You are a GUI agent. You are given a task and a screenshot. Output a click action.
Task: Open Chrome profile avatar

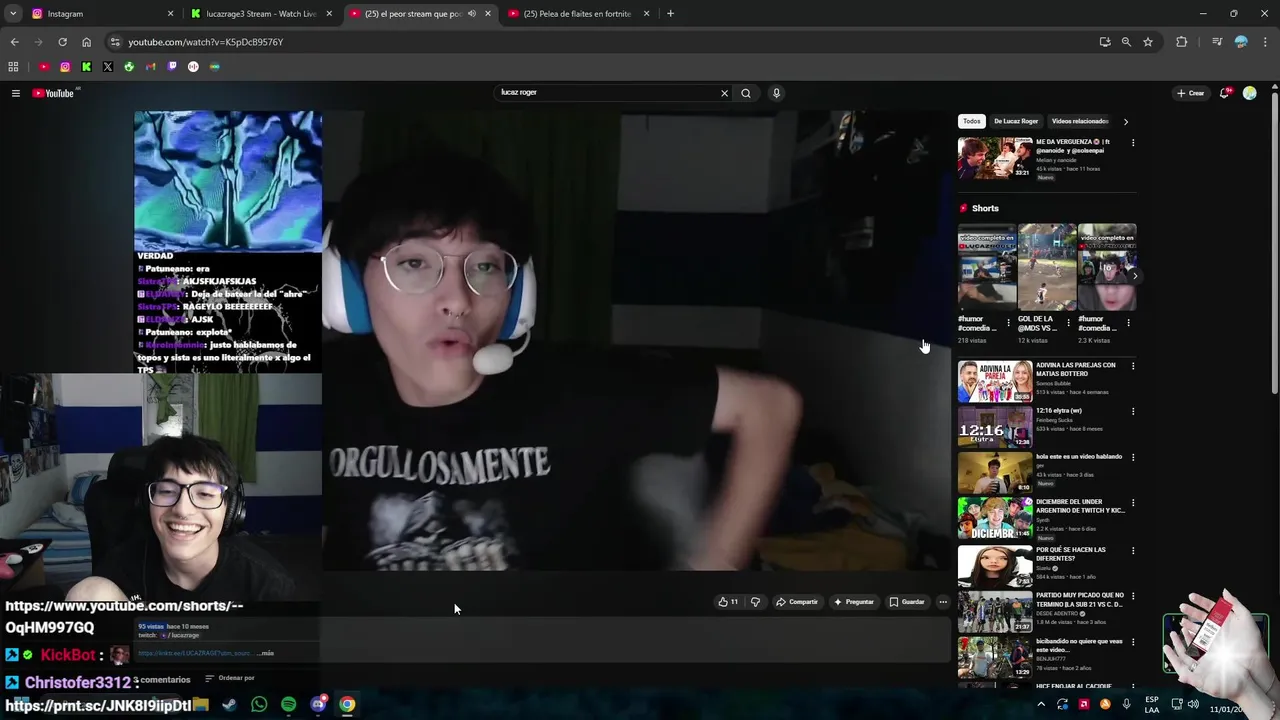pos(1241,42)
